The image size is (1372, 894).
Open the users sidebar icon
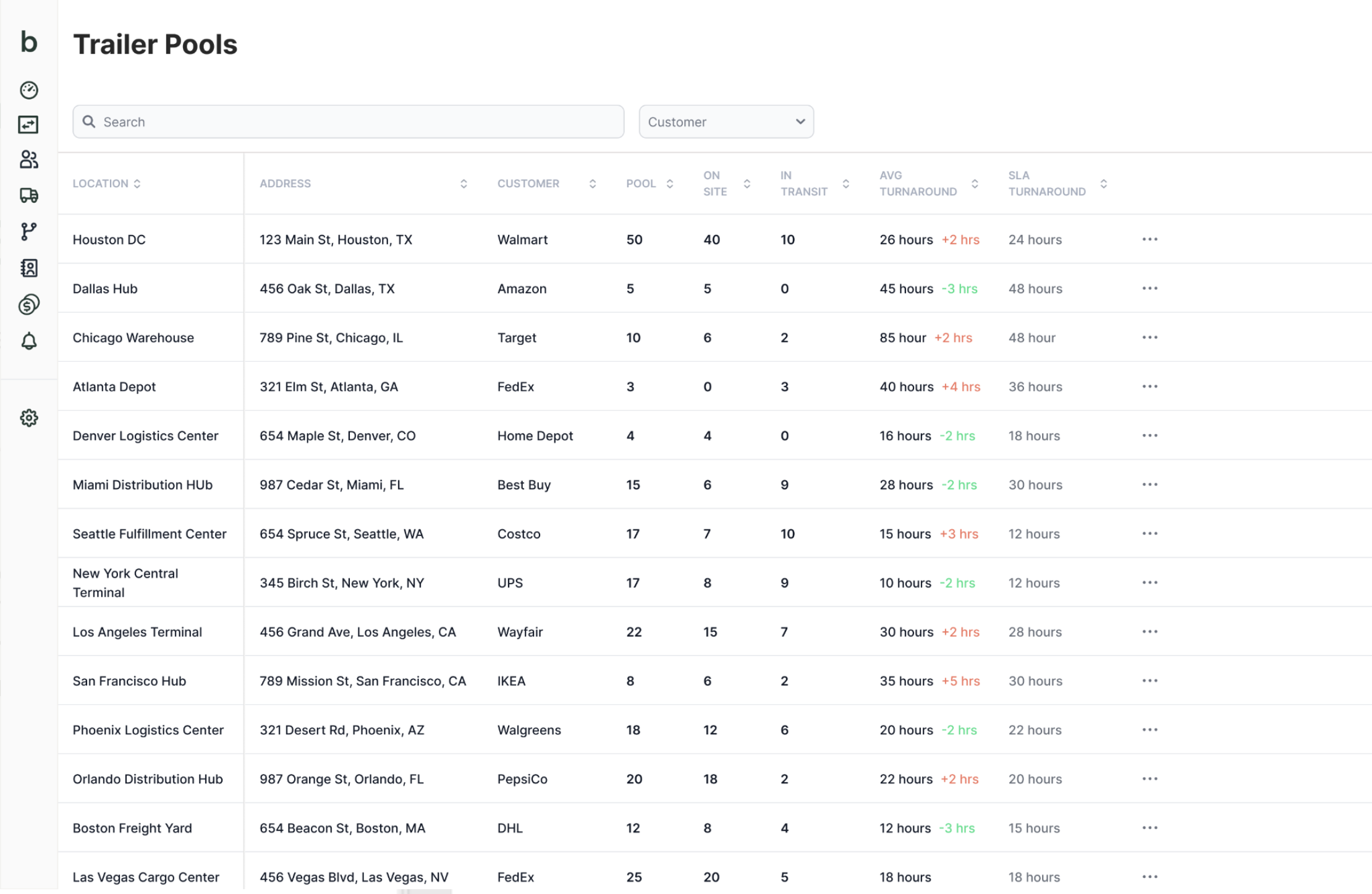(x=29, y=160)
